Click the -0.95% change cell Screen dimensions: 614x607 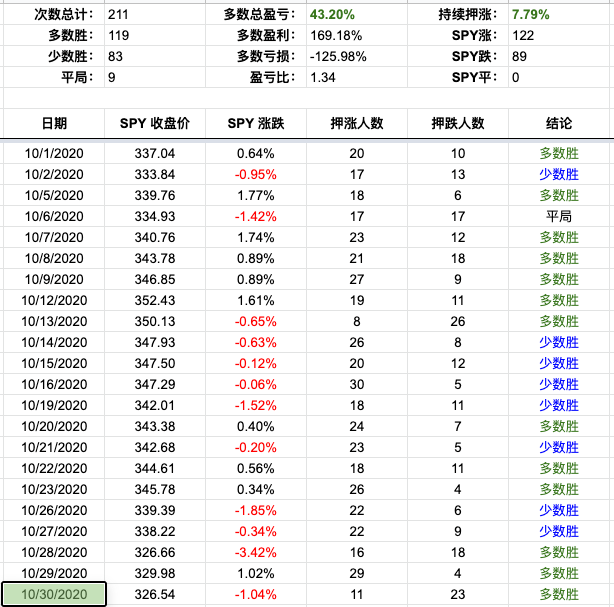pos(256,175)
